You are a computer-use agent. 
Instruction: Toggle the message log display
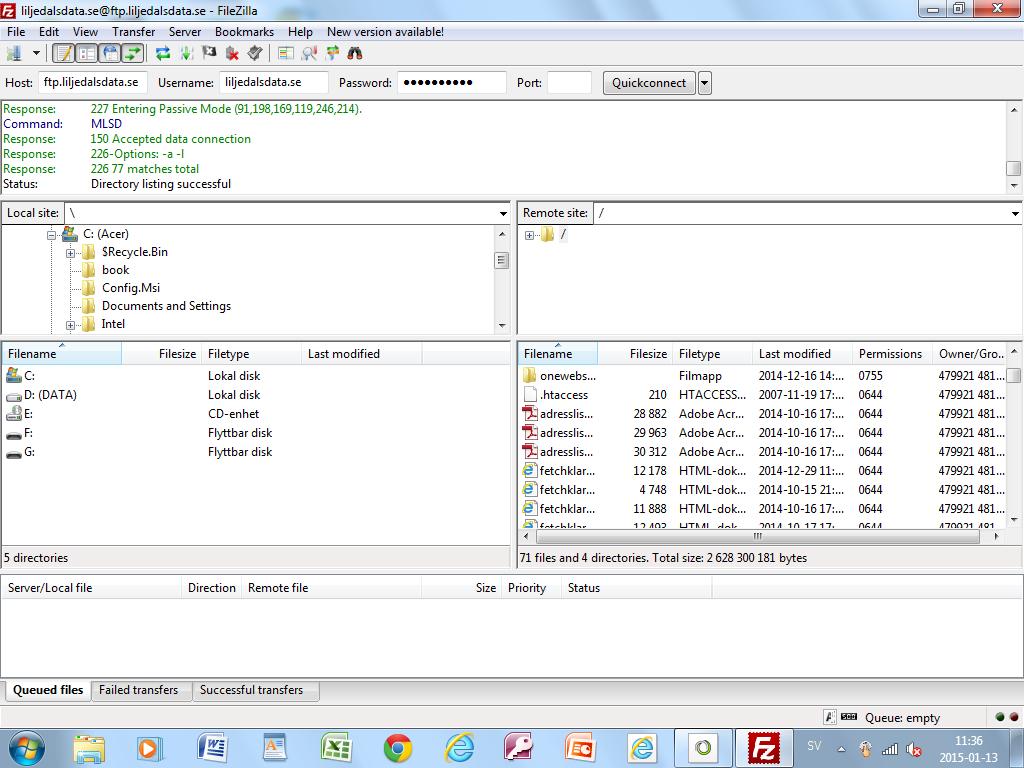63,54
